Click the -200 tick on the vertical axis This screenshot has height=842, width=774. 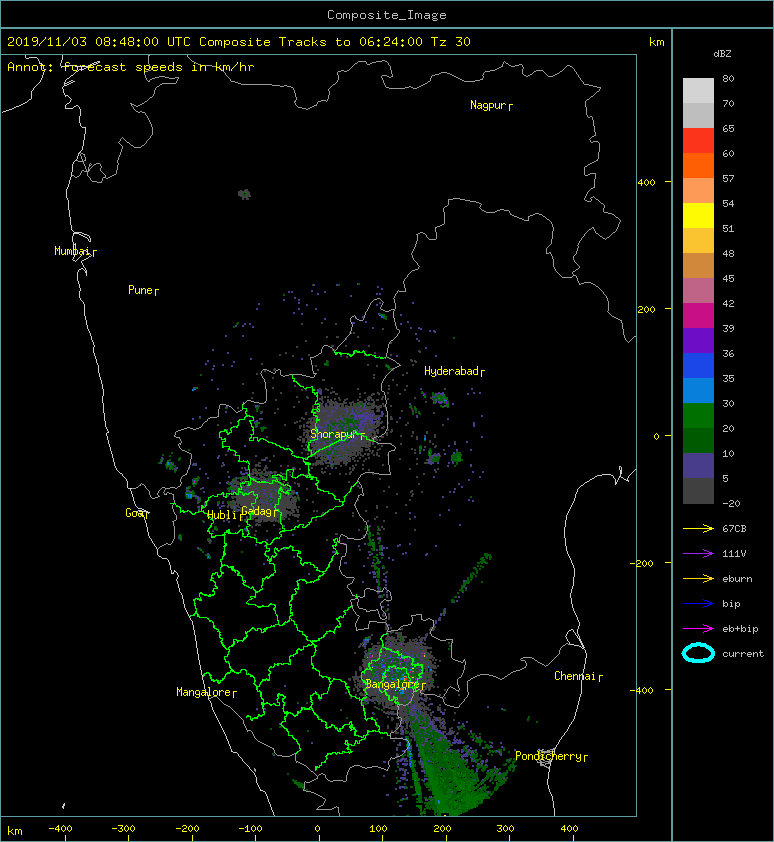click(642, 563)
